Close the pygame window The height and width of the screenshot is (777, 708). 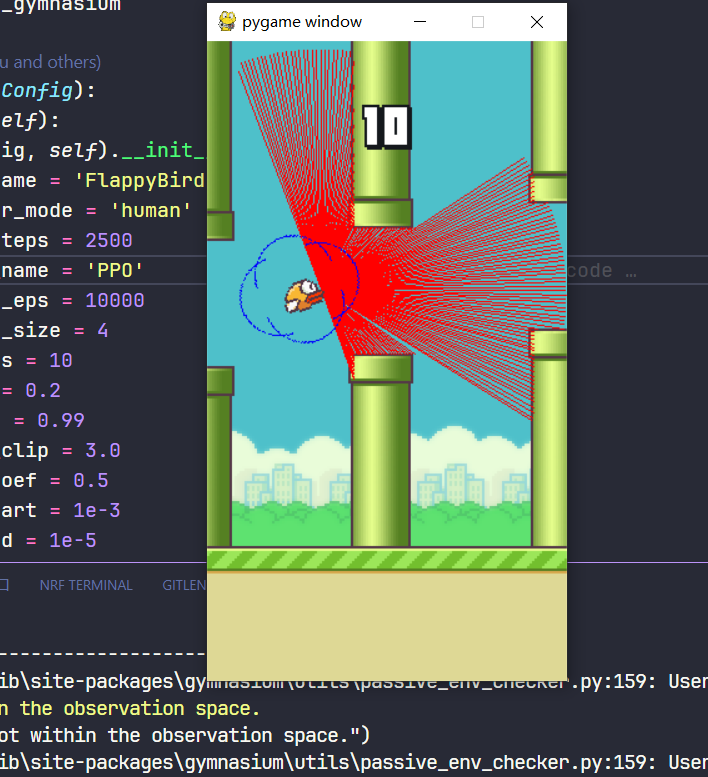coord(537,22)
